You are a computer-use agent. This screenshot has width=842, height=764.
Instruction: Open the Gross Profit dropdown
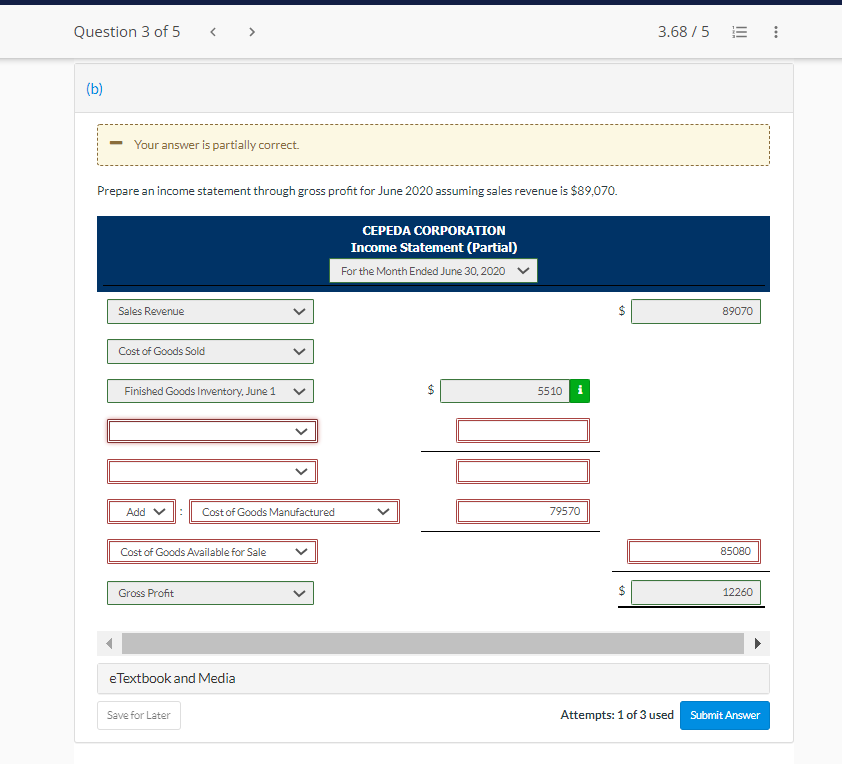pos(210,593)
